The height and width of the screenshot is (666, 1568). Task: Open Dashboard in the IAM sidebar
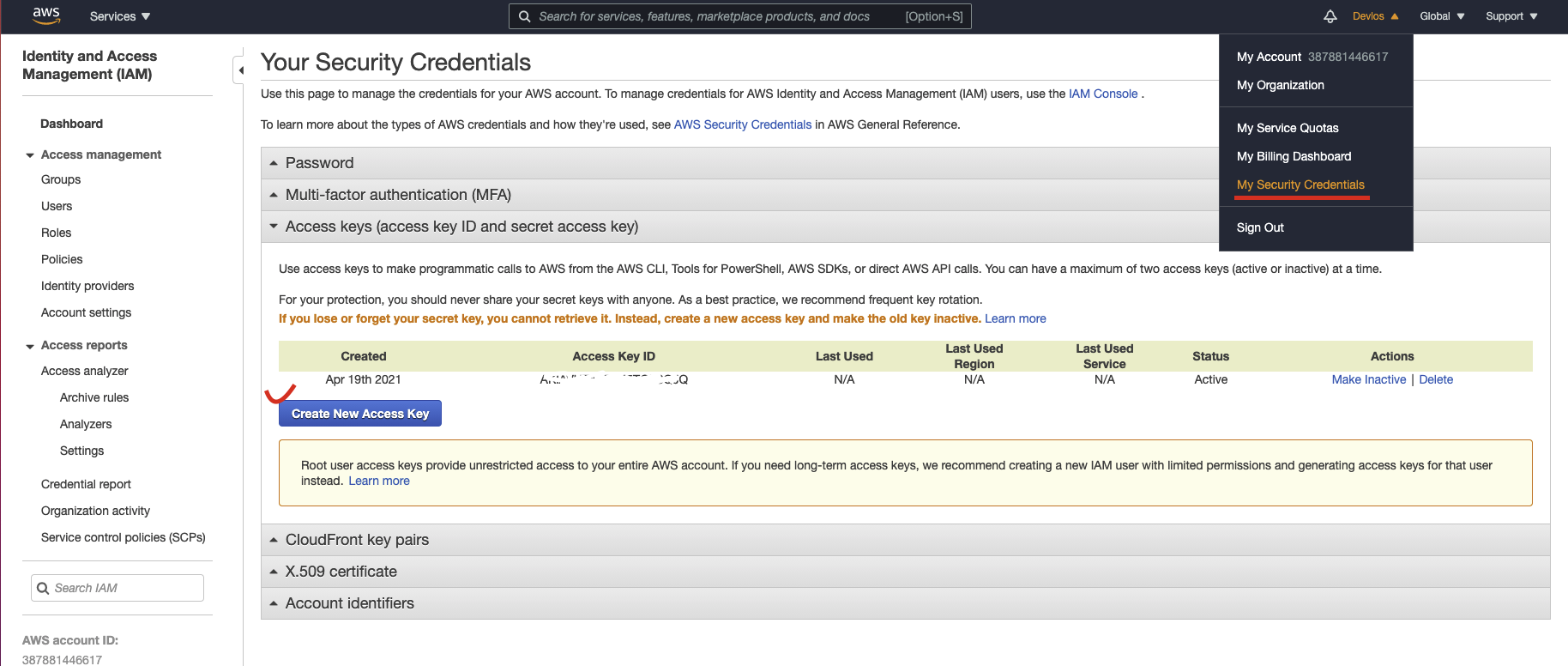pos(72,124)
